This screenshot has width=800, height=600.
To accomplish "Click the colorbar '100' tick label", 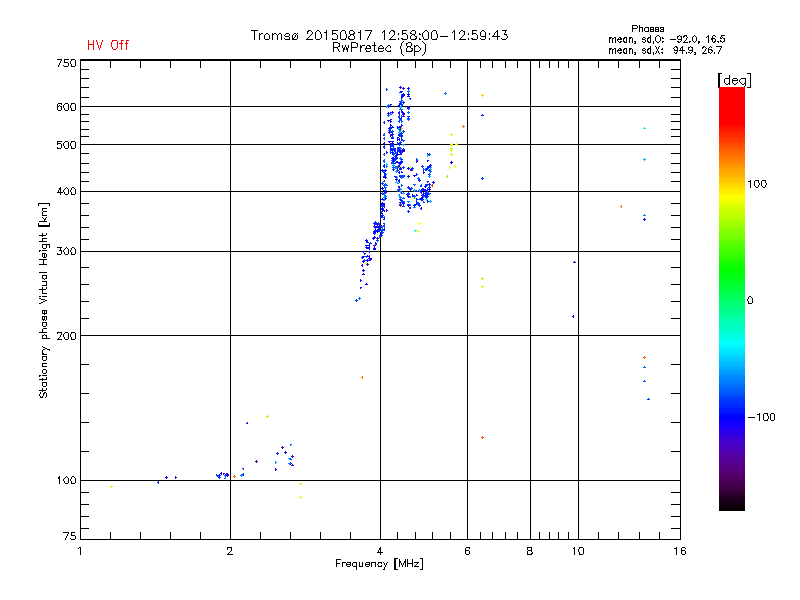I will 757,184.
